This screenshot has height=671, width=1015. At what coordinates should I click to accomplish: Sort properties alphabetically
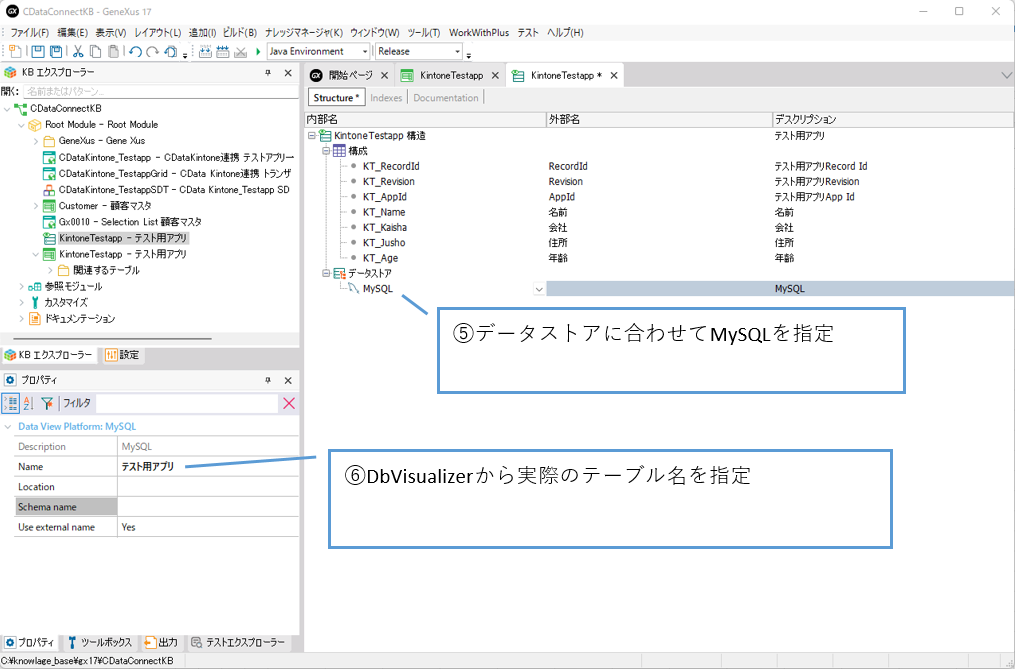[28, 403]
